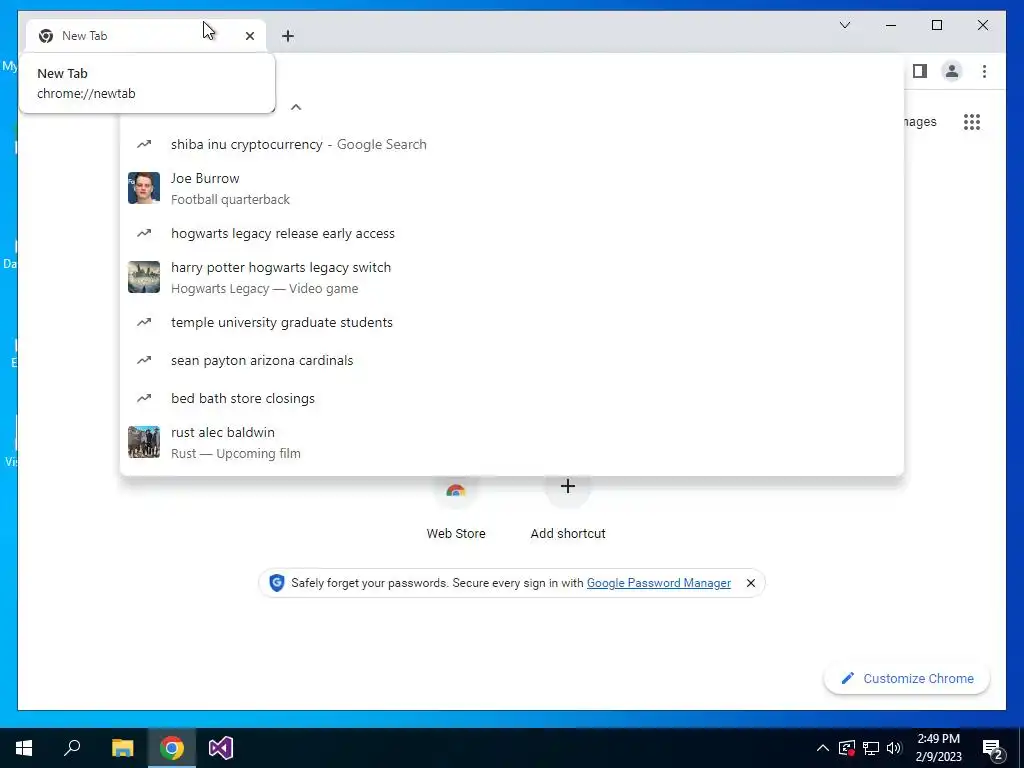
Task: Close the New Tab browser tab
Action: coord(249,36)
